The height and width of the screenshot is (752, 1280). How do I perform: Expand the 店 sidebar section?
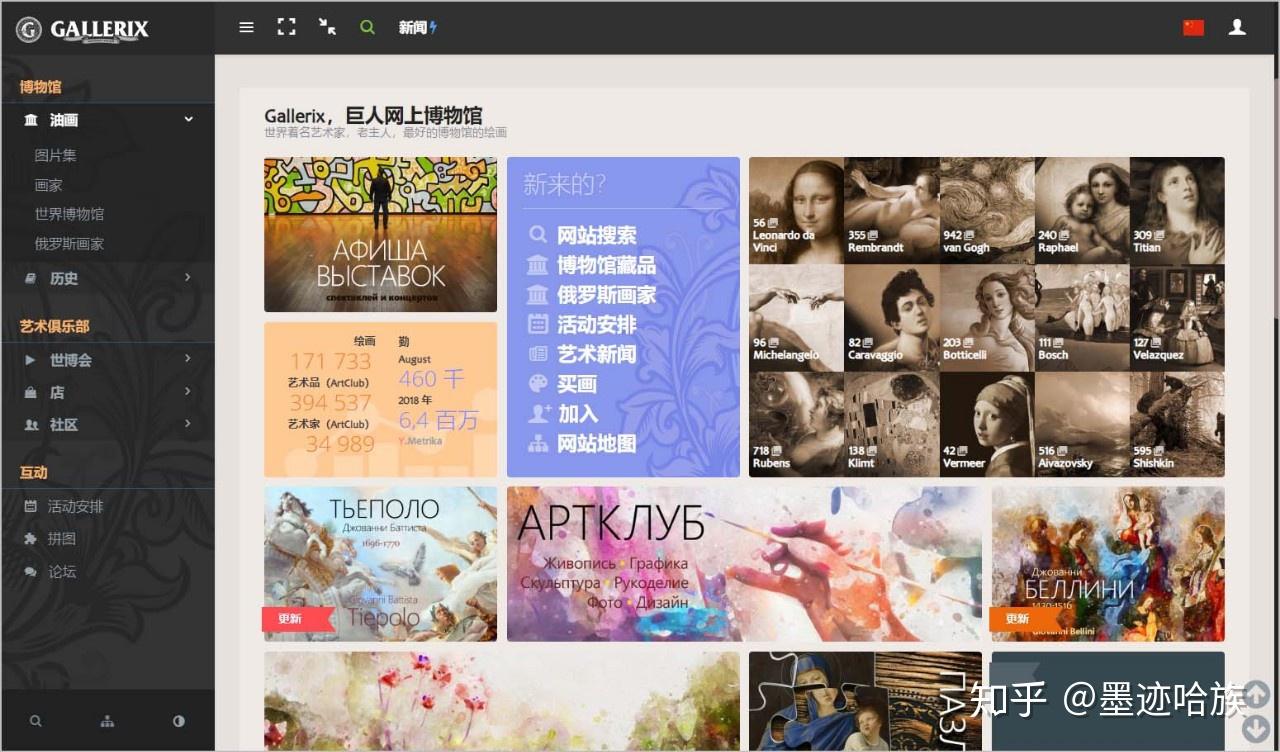tap(107, 392)
